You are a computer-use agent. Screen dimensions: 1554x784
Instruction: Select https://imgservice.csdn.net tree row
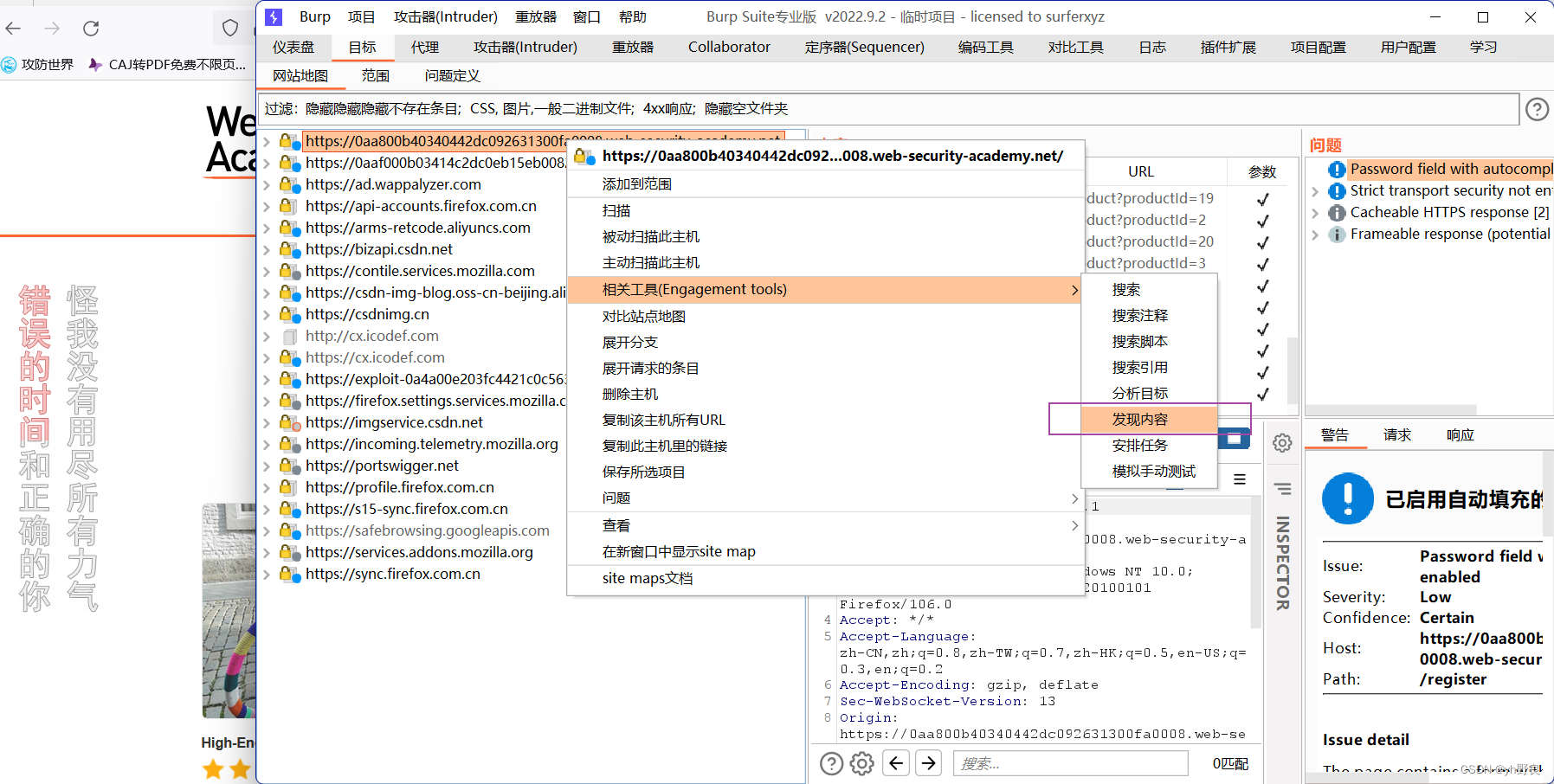tap(394, 422)
